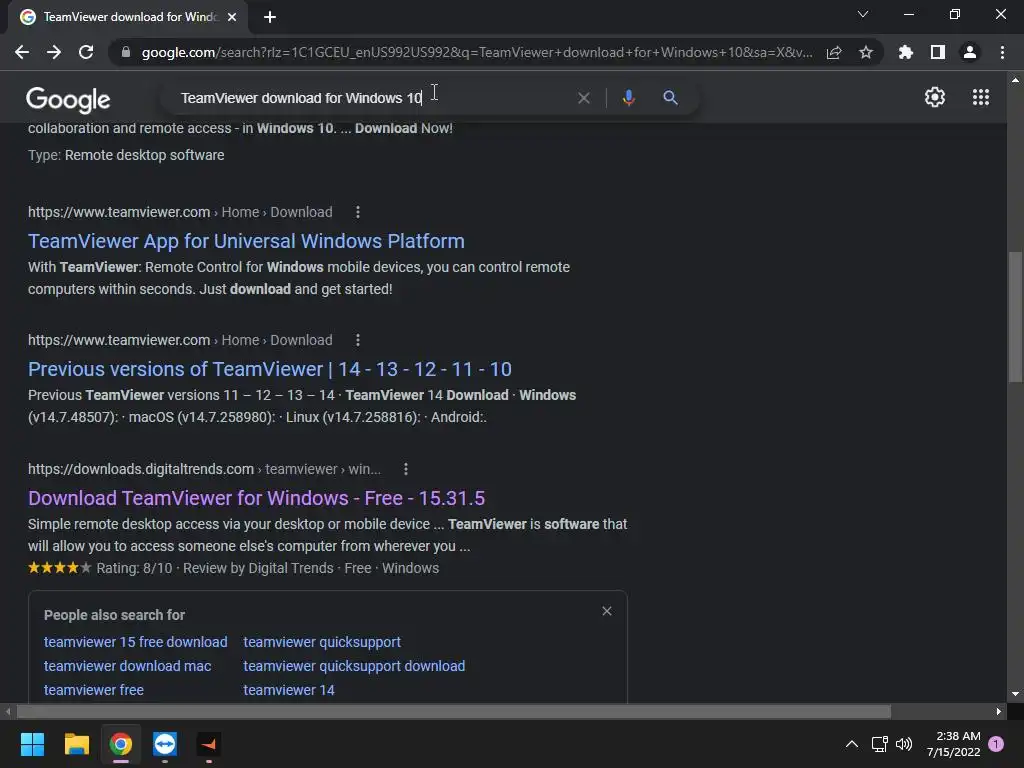1024x768 pixels.
Task: Open the network status tray icon
Action: (x=880, y=744)
